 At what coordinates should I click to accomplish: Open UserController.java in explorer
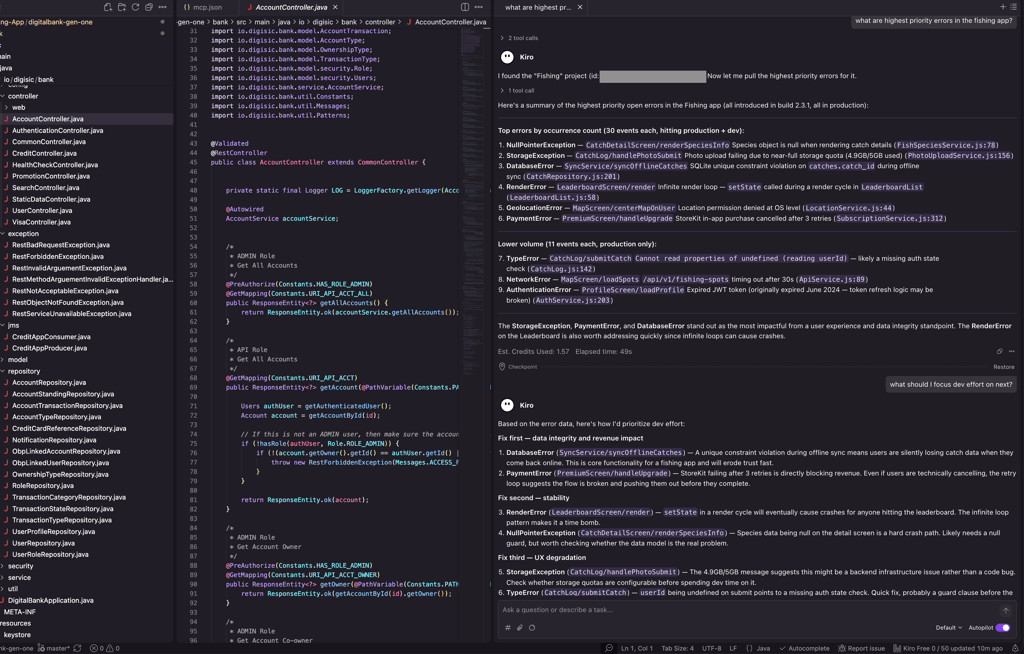point(42,210)
